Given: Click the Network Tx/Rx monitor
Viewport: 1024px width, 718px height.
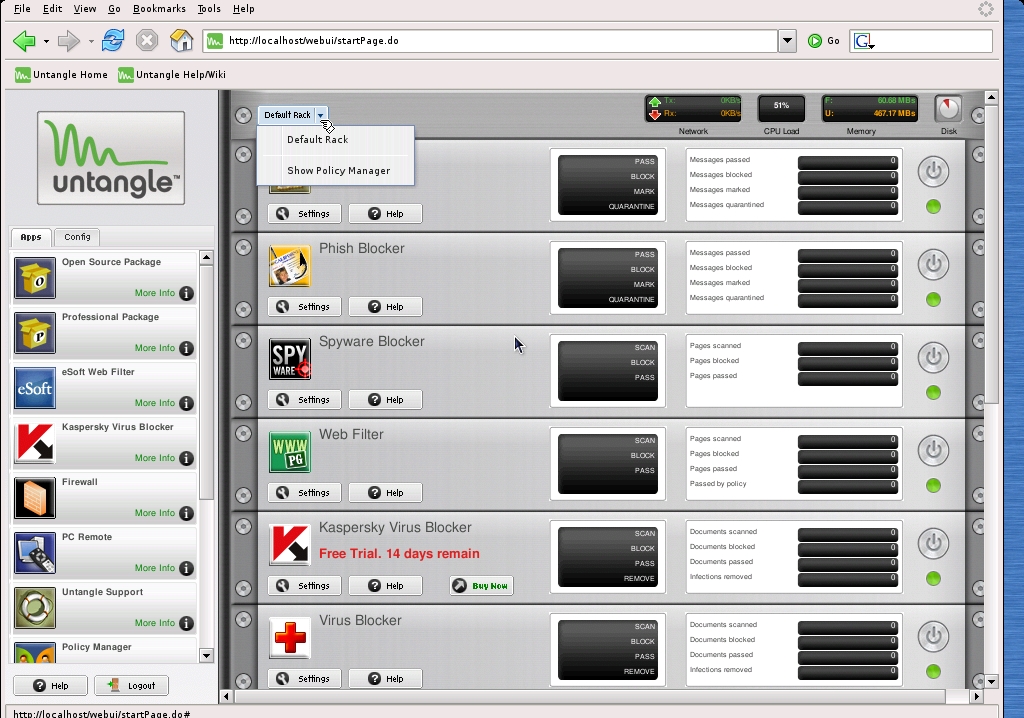Looking at the screenshot, I should (693, 108).
